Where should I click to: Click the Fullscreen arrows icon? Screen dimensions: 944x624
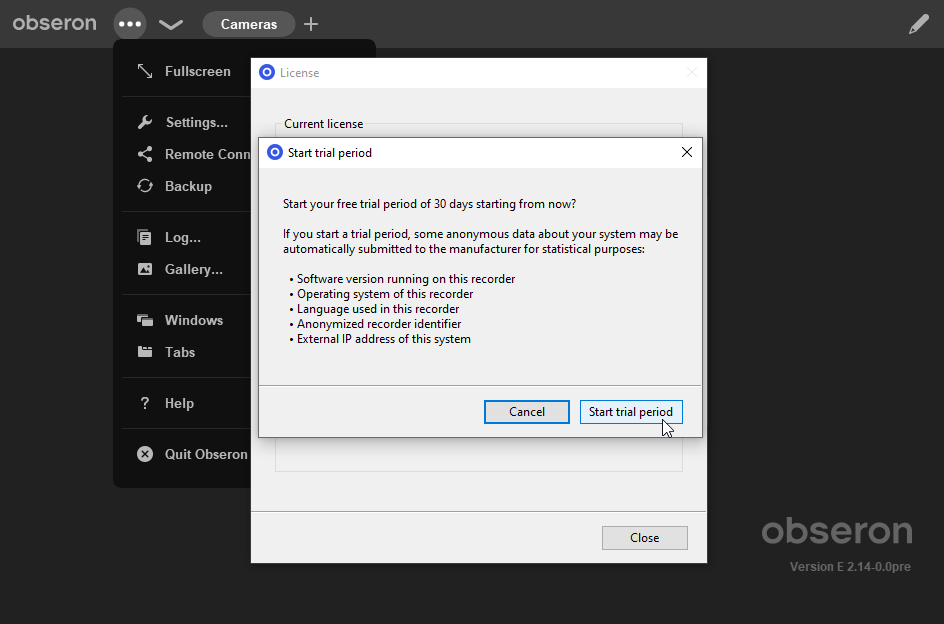[x=145, y=71]
